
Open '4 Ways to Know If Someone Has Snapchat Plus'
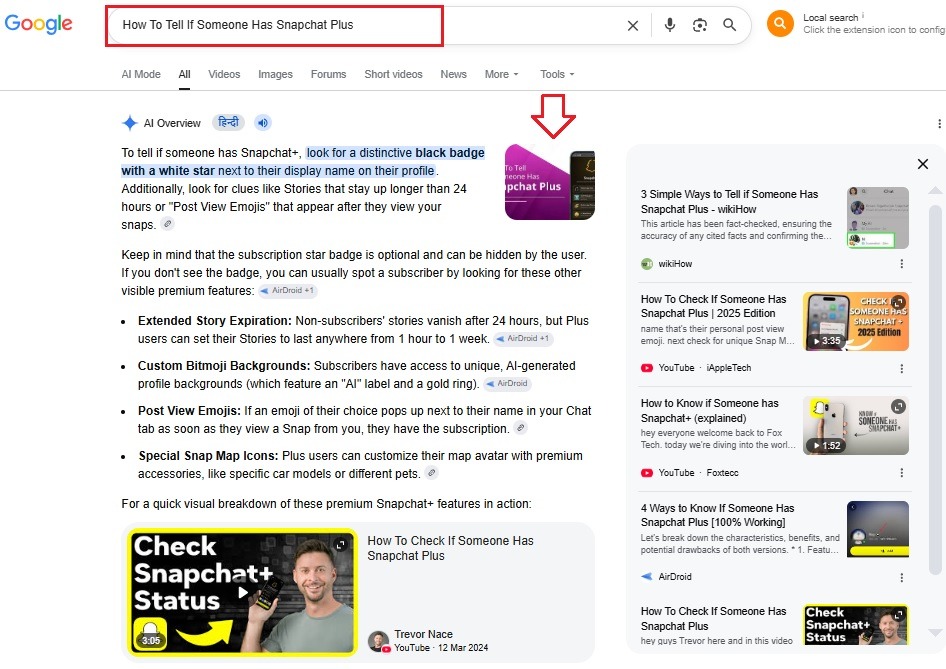[x=717, y=515]
